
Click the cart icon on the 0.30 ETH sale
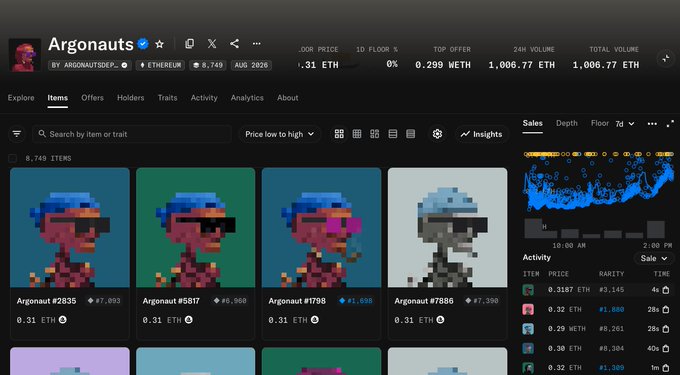pyautogui.click(x=666, y=348)
